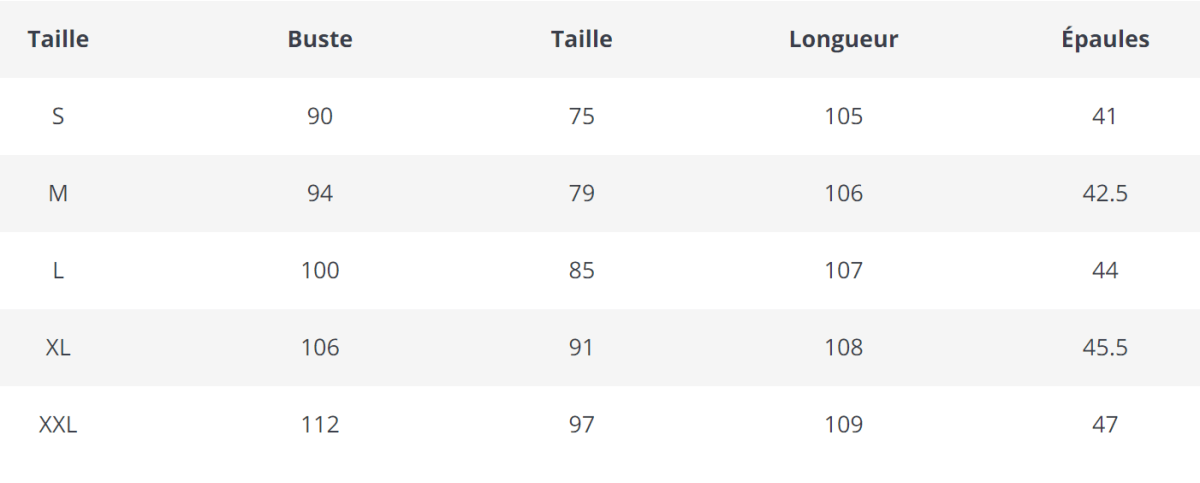This screenshot has height=483, width=1200.
Task: Click the Épaules column header
Action: pyautogui.click(x=1105, y=40)
